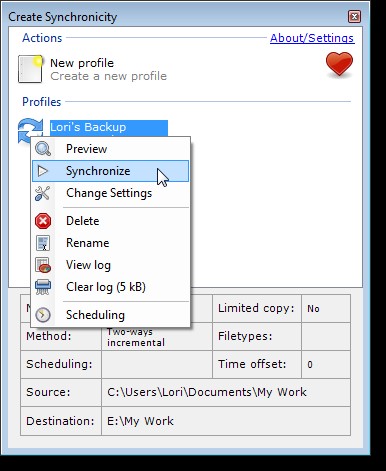Click the Limited copy value 'No'
This screenshot has width=386, height=471.
coord(313,309)
